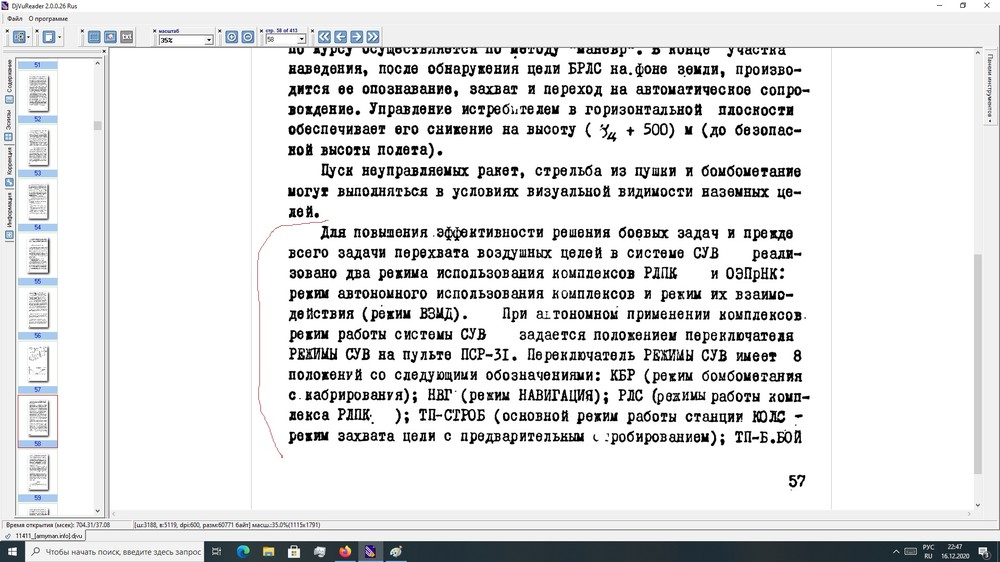This screenshot has height=562, width=1000.
Task: Open the О программе menu
Action: pos(48,18)
